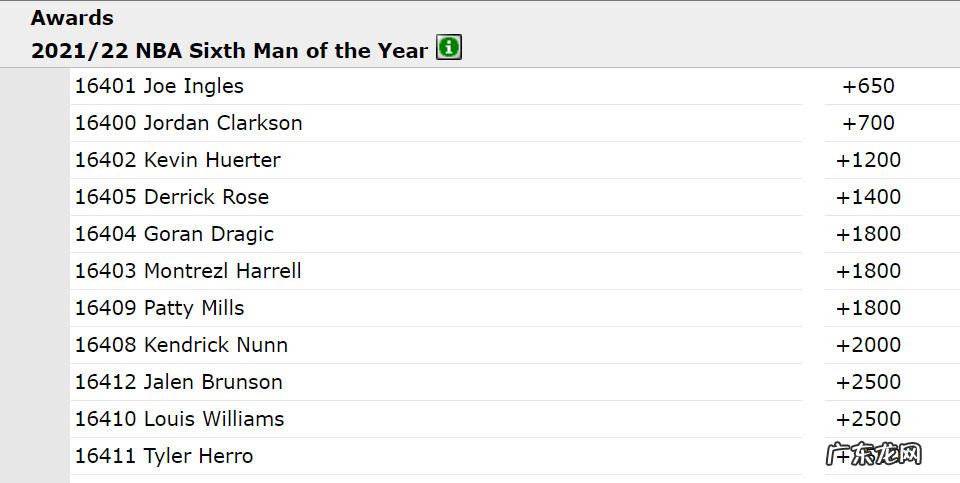This screenshot has width=960, height=483.
Task: Pick the +1800 odds for Patty Mills
Action: click(x=868, y=308)
